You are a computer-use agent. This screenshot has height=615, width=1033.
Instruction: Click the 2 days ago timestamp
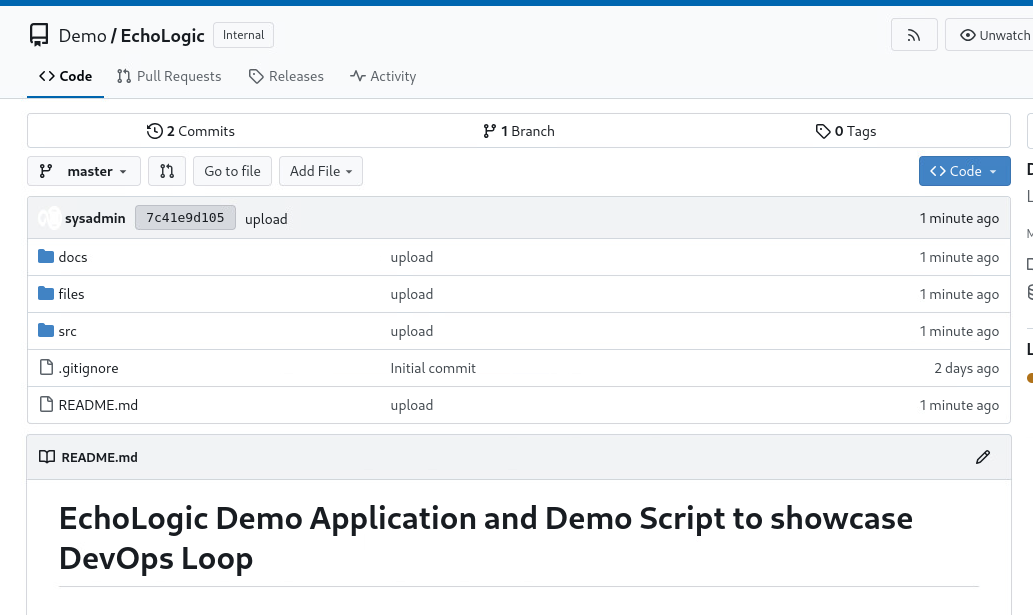pos(966,368)
